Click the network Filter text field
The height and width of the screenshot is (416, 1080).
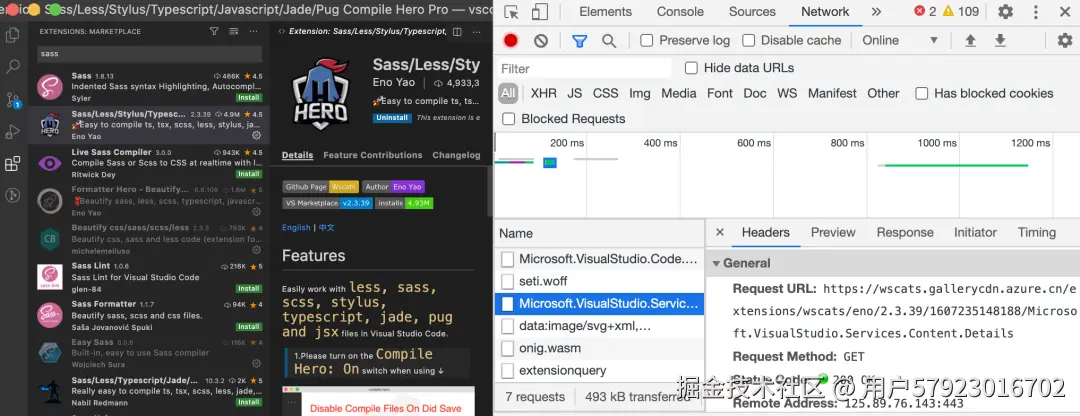tap(584, 68)
